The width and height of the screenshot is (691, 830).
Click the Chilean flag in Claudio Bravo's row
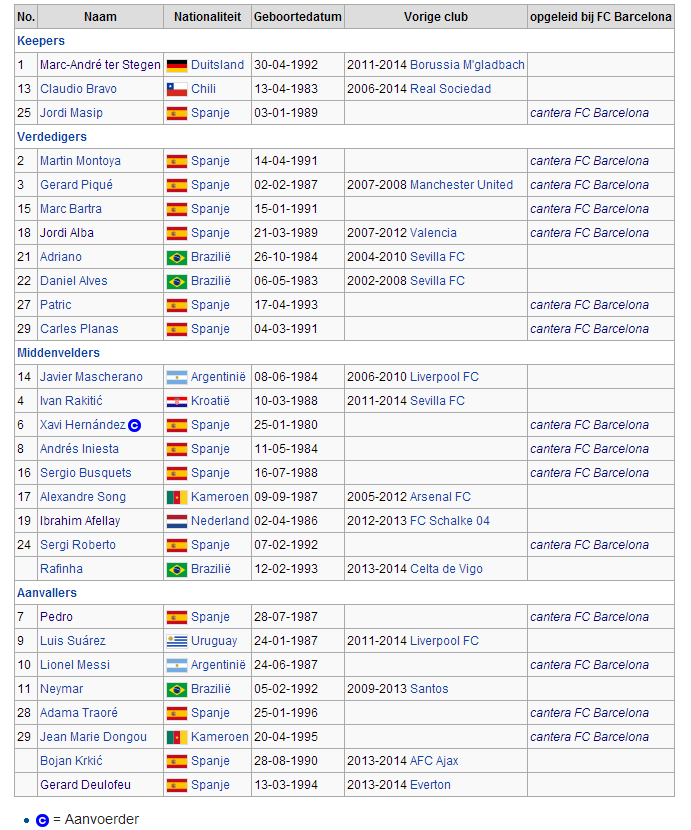[177, 89]
